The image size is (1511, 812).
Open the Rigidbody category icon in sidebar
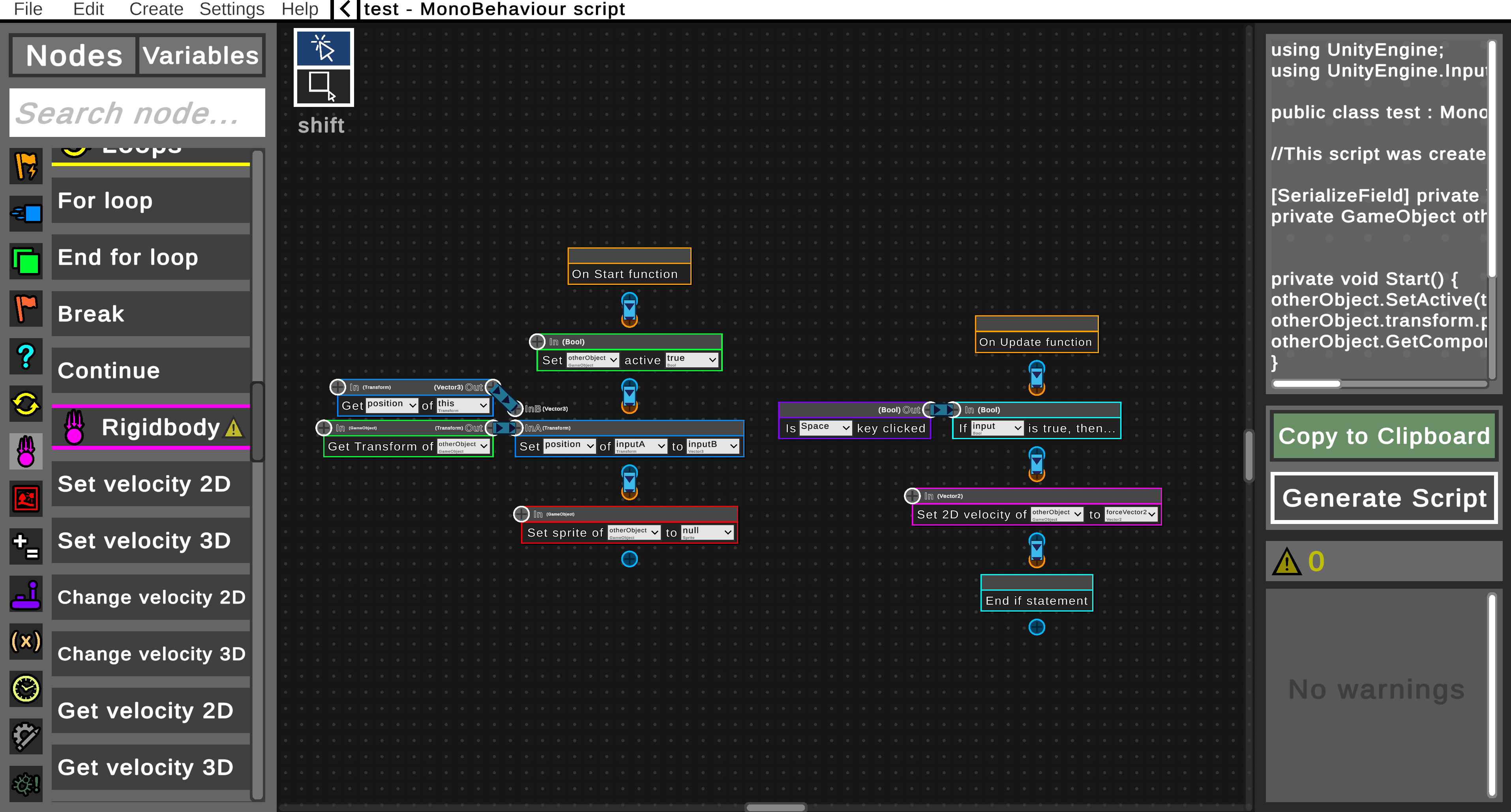(x=26, y=451)
